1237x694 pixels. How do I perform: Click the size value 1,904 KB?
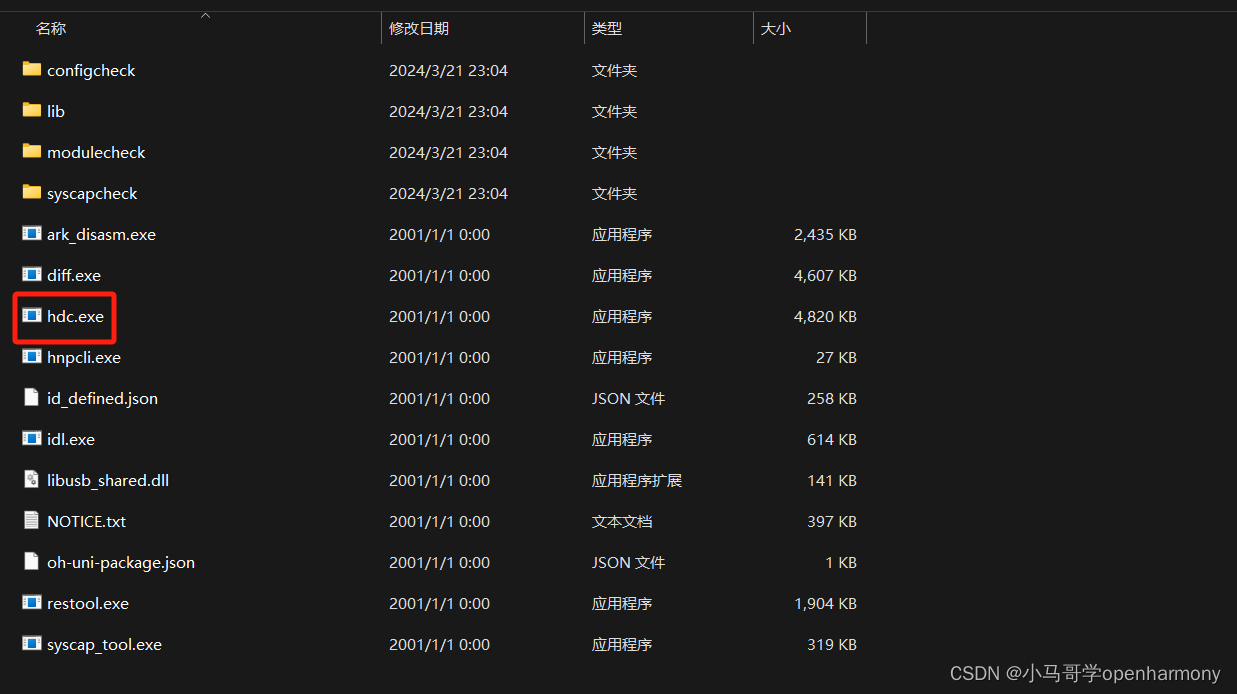pyautogui.click(x=825, y=604)
